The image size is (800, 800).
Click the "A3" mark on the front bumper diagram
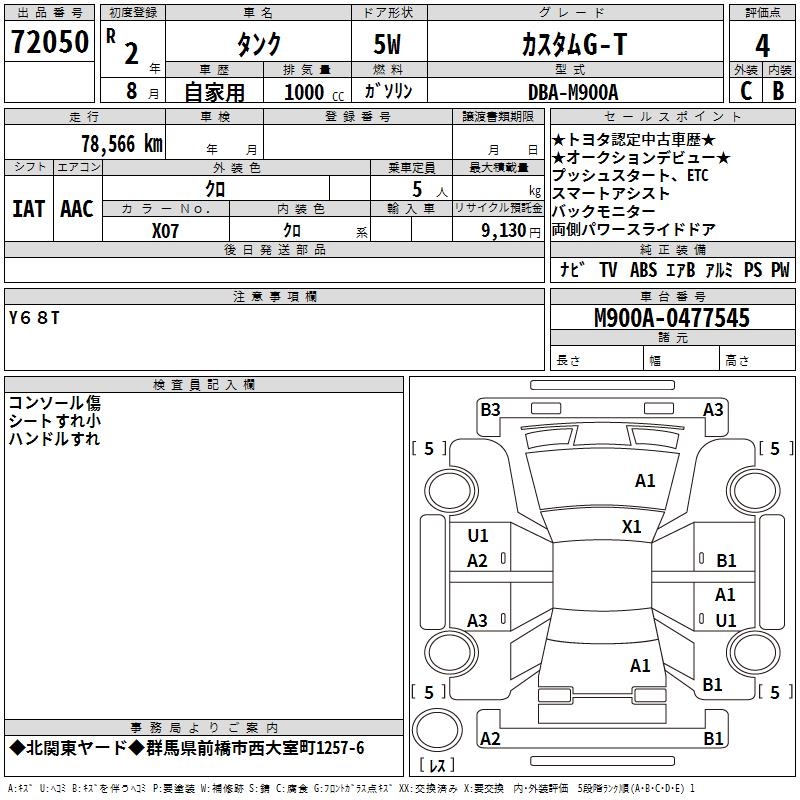pyautogui.click(x=713, y=409)
